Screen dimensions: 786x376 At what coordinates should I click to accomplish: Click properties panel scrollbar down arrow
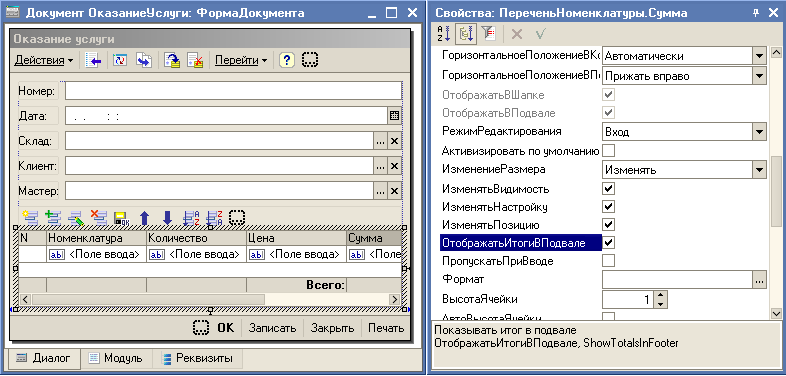point(776,313)
